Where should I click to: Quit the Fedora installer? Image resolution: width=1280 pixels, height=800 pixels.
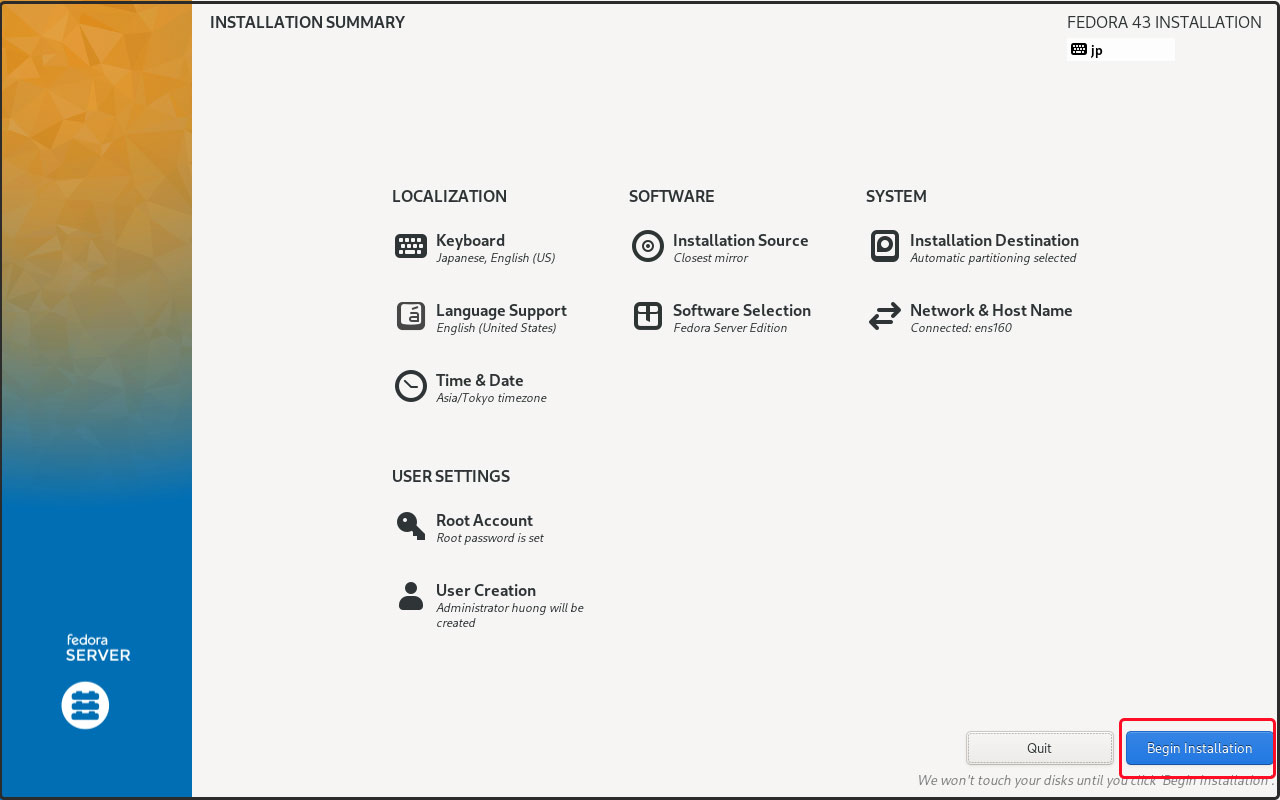(1039, 748)
